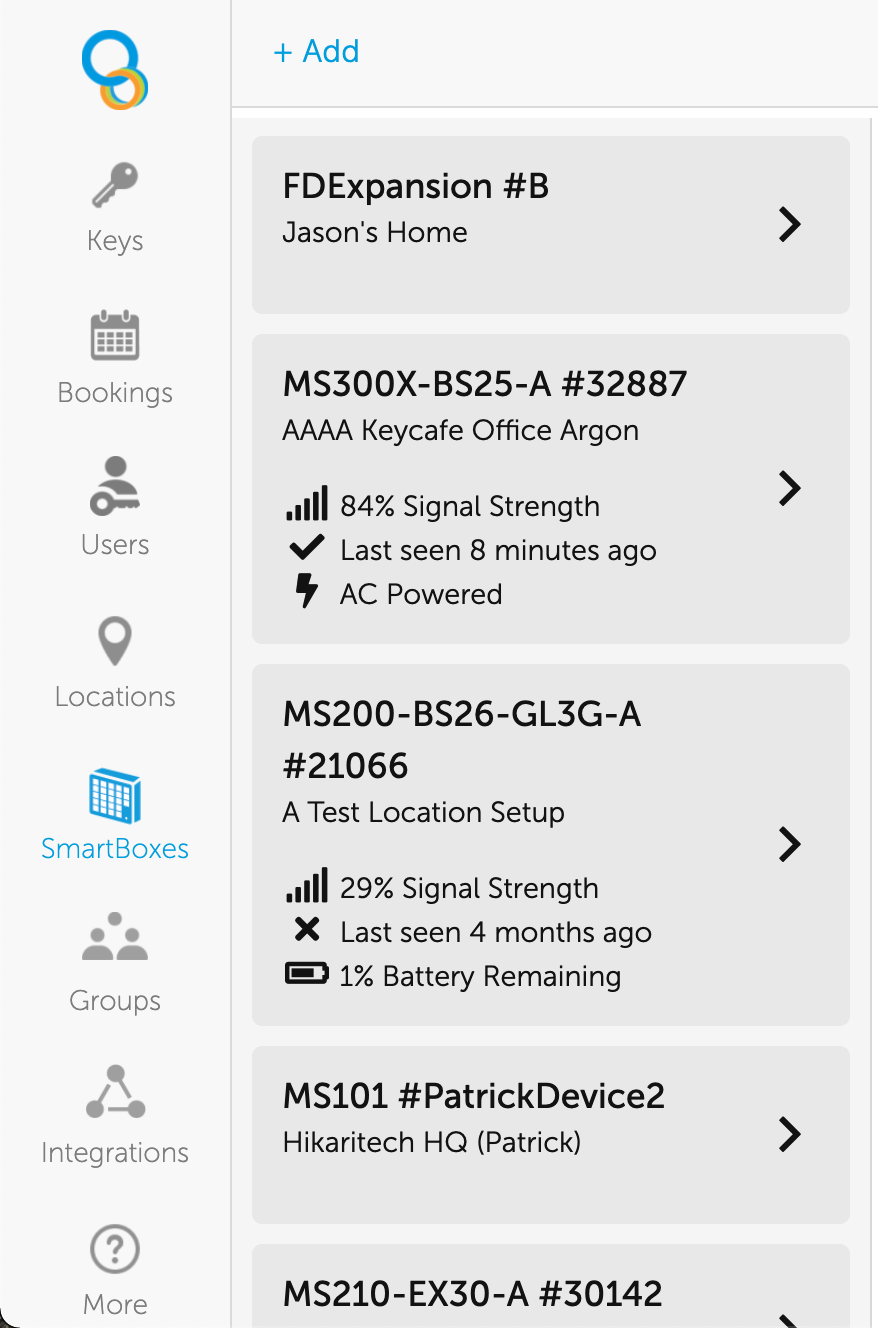The image size is (878, 1328).
Task: Click the 84% Signal Strength bars icon
Action: pyautogui.click(x=306, y=504)
